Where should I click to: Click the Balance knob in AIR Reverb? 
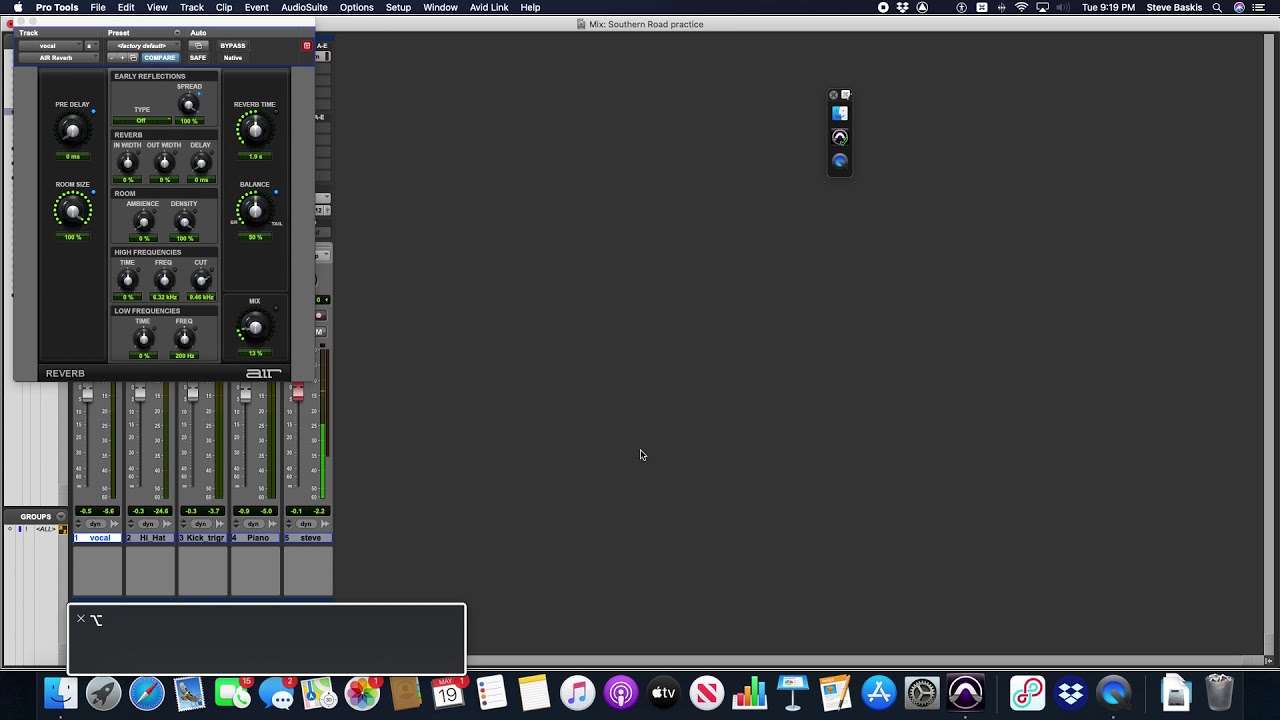(x=255, y=210)
